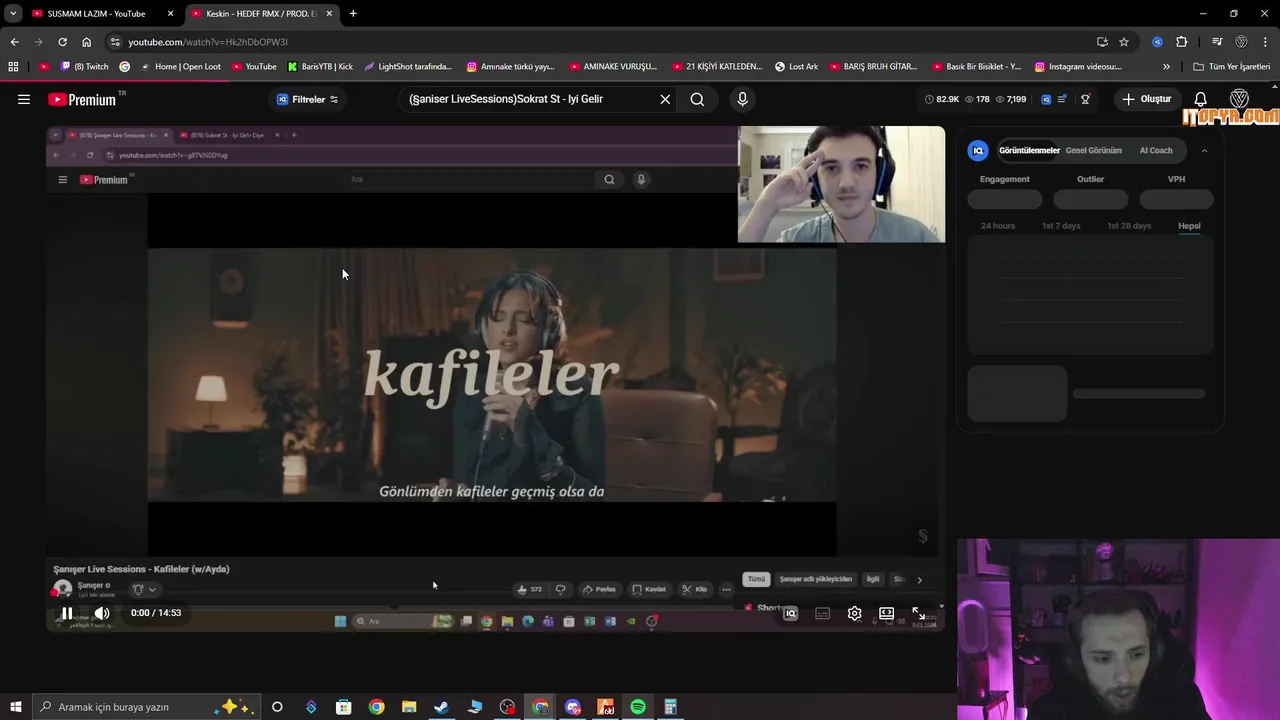Click the browser address bar URL
Viewport: 1280px width, 720px height.
(x=208, y=42)
